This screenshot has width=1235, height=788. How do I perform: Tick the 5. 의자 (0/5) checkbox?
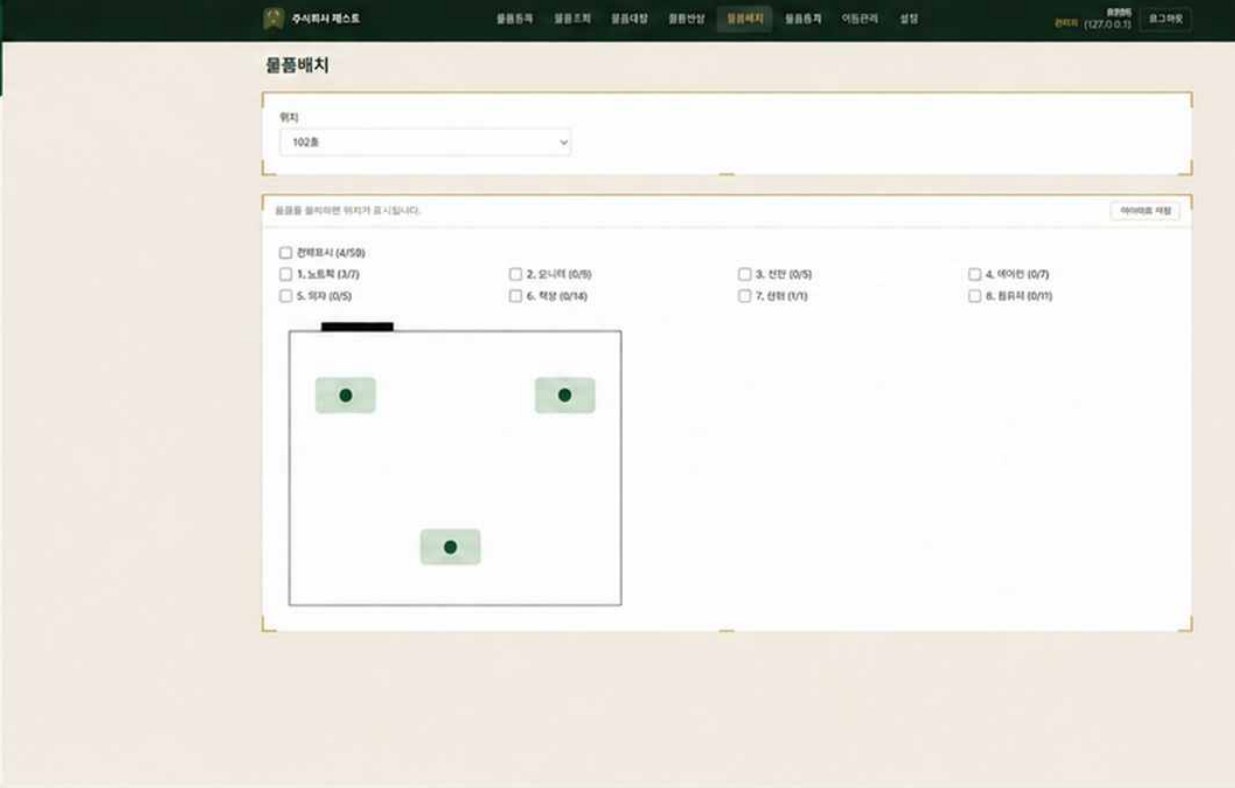(x=286, y=296)
